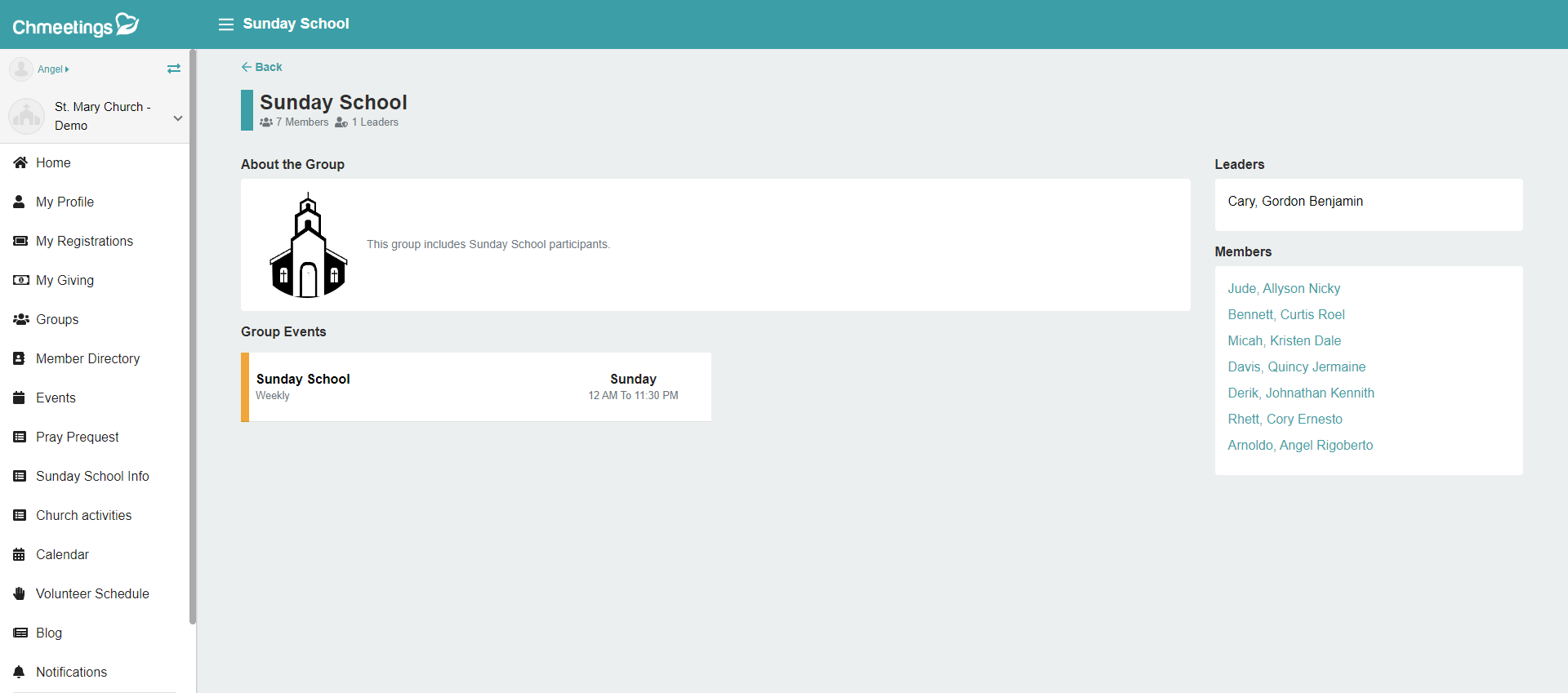Image resolution: width=1568 pixels, height=693 pixels.
Task: Click the church building group image
Action: tap(308, 245)
